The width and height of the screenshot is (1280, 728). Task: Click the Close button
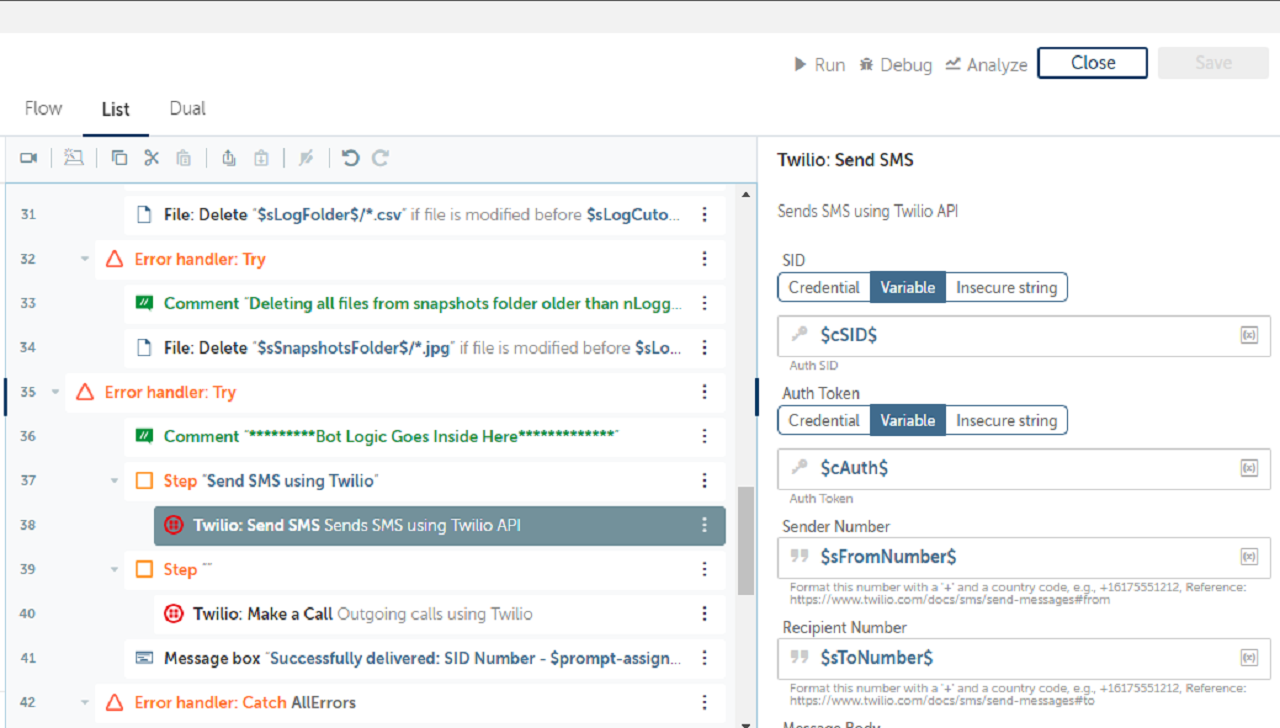(x=1092, y=63)
